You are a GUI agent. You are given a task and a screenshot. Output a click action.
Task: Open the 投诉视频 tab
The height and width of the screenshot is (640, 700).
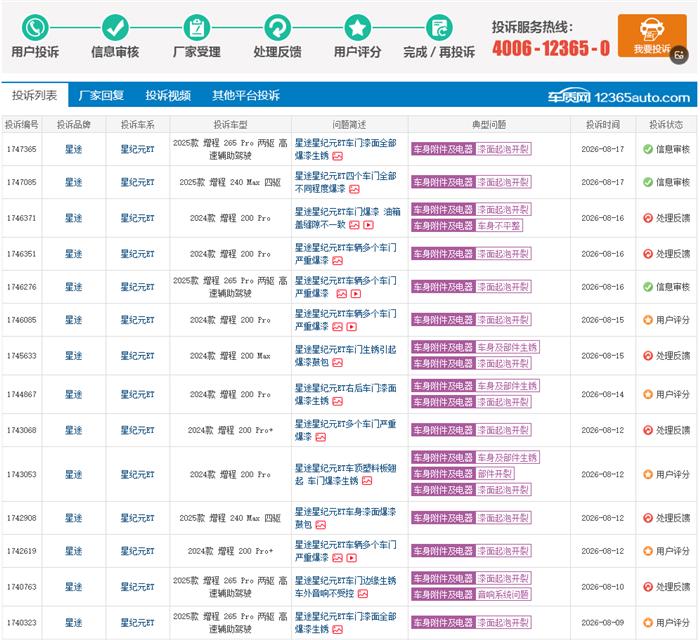click(168, 95)
